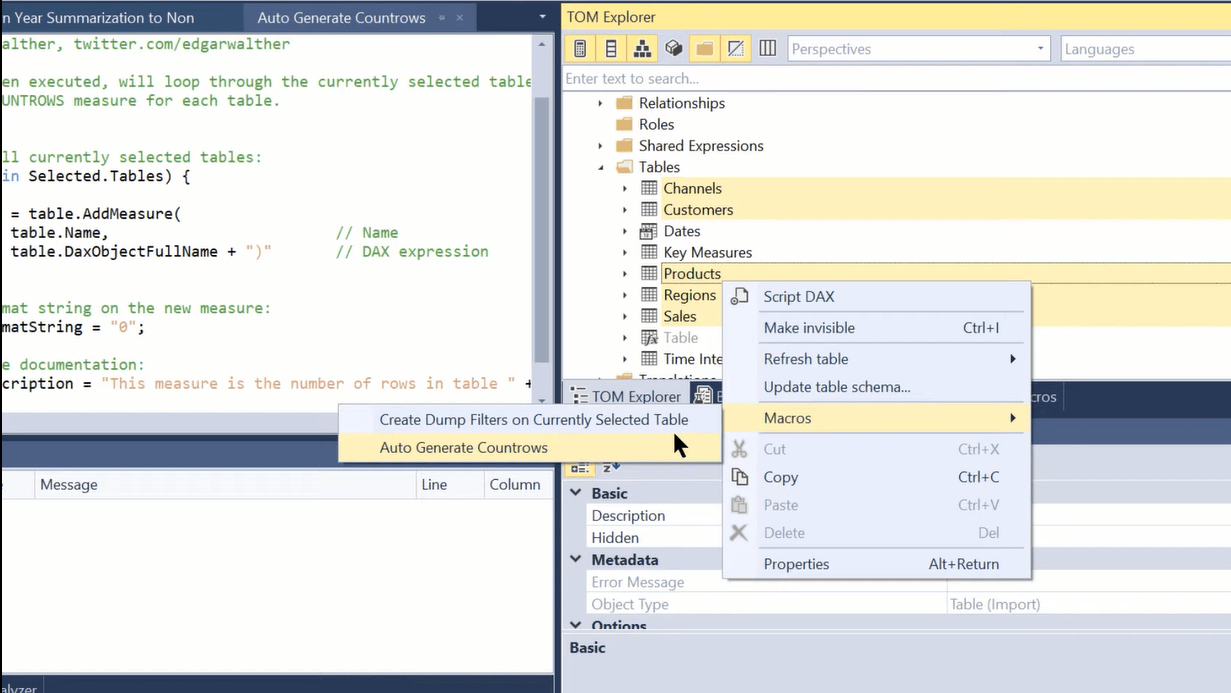Screen dimensions: 1231x693
Task: Collapse the Metadata properties section
Action: coord(576,560)
